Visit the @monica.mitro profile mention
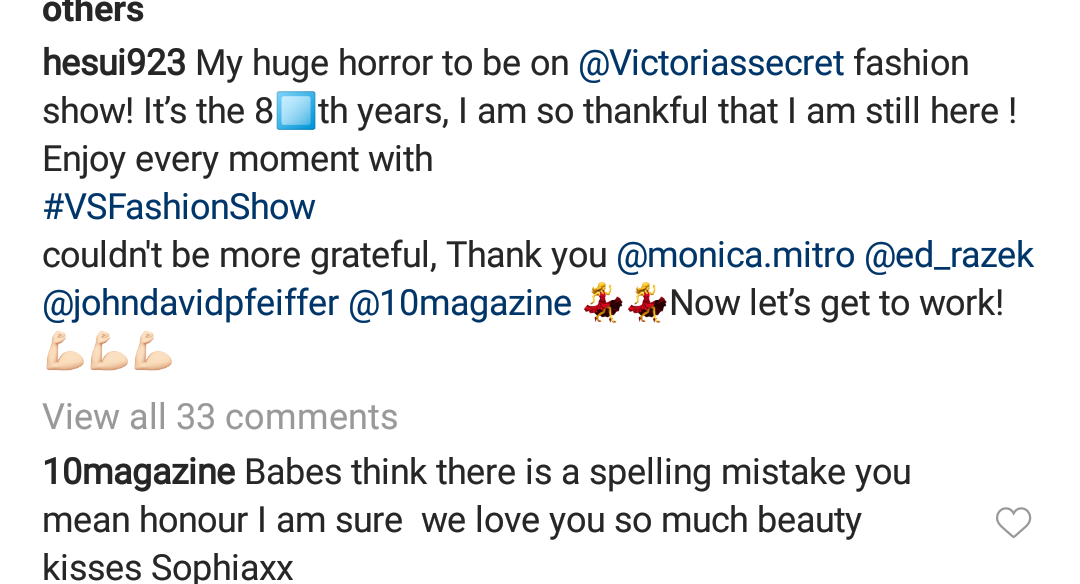 coord(735,256)
